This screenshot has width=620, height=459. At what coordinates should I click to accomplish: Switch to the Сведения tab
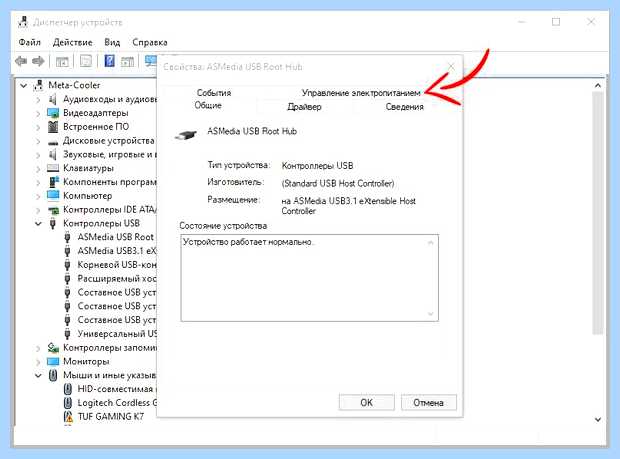pyautogui.click(x=405, y=107)
